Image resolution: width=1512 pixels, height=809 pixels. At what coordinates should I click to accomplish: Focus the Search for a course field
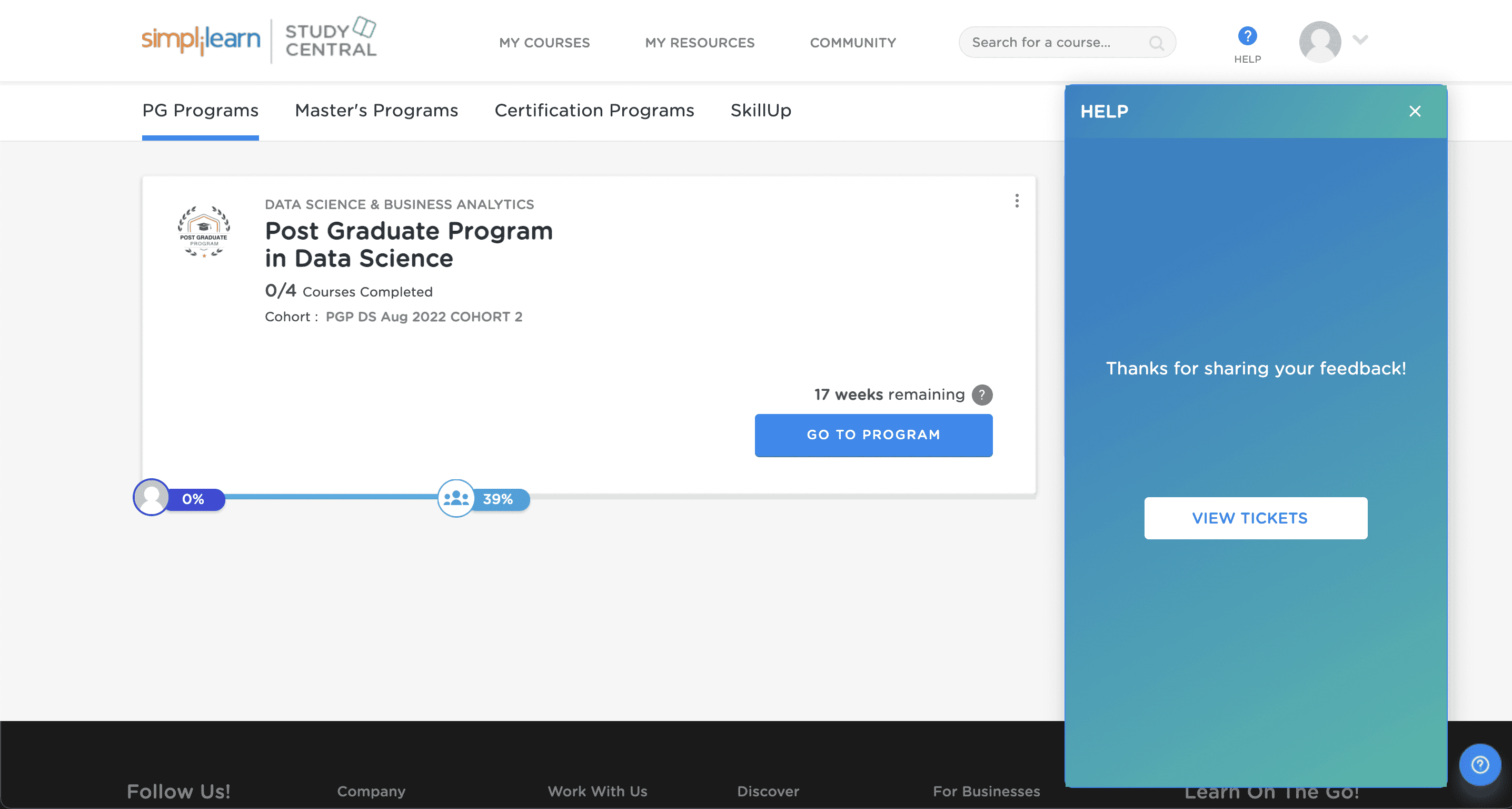click(1051, 43)
